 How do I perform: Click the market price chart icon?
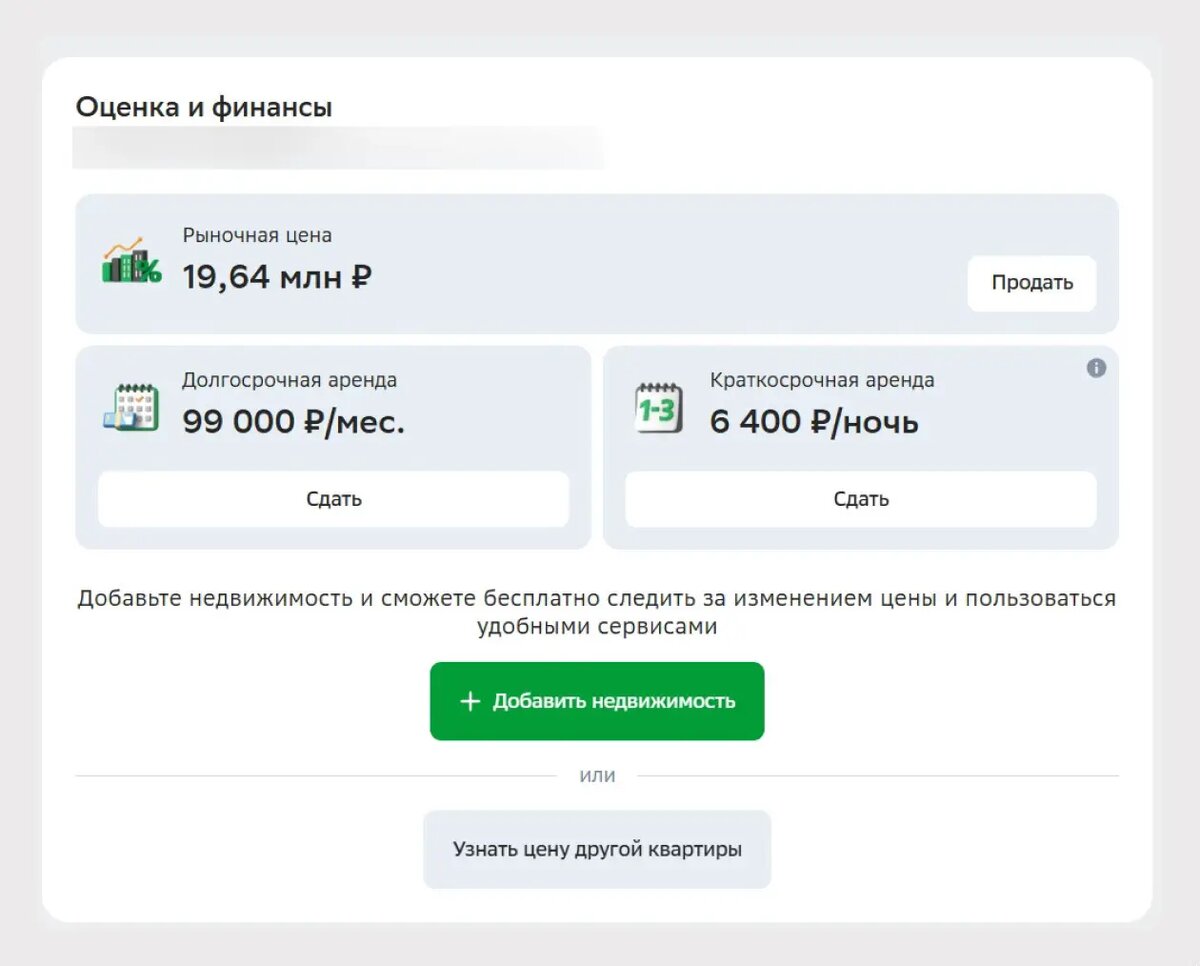point(131,261)
